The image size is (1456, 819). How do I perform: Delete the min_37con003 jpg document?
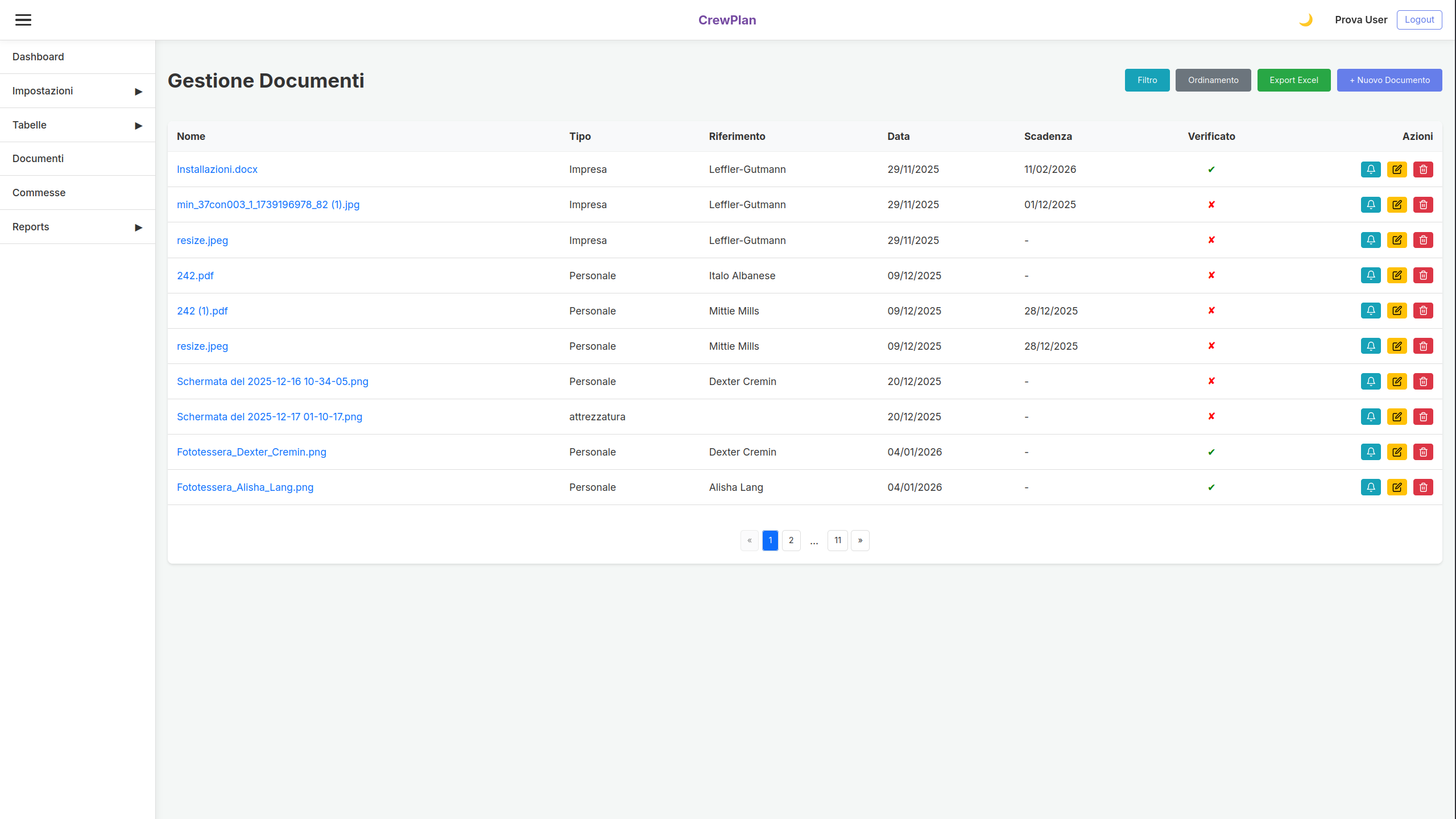click(1423, 205)
